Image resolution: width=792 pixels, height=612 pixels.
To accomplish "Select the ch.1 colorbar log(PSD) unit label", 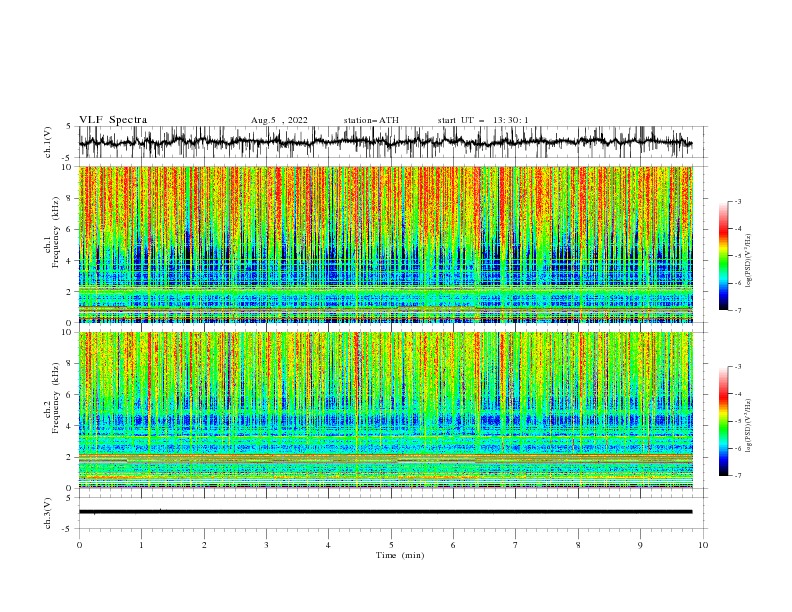I will tap(748, 261).
